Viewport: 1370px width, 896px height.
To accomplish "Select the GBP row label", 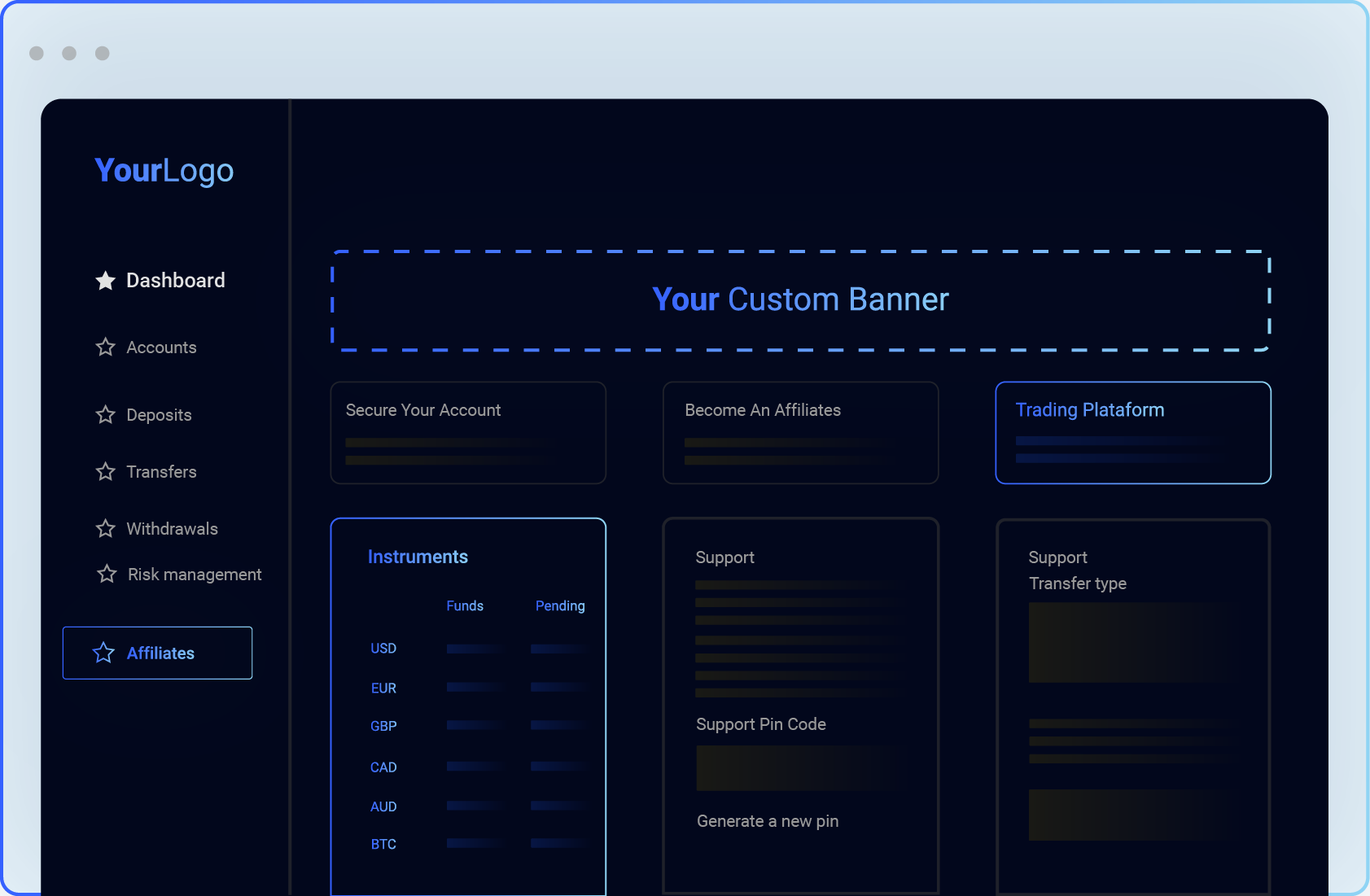I will pyautogui.click(x=383, y=726).
